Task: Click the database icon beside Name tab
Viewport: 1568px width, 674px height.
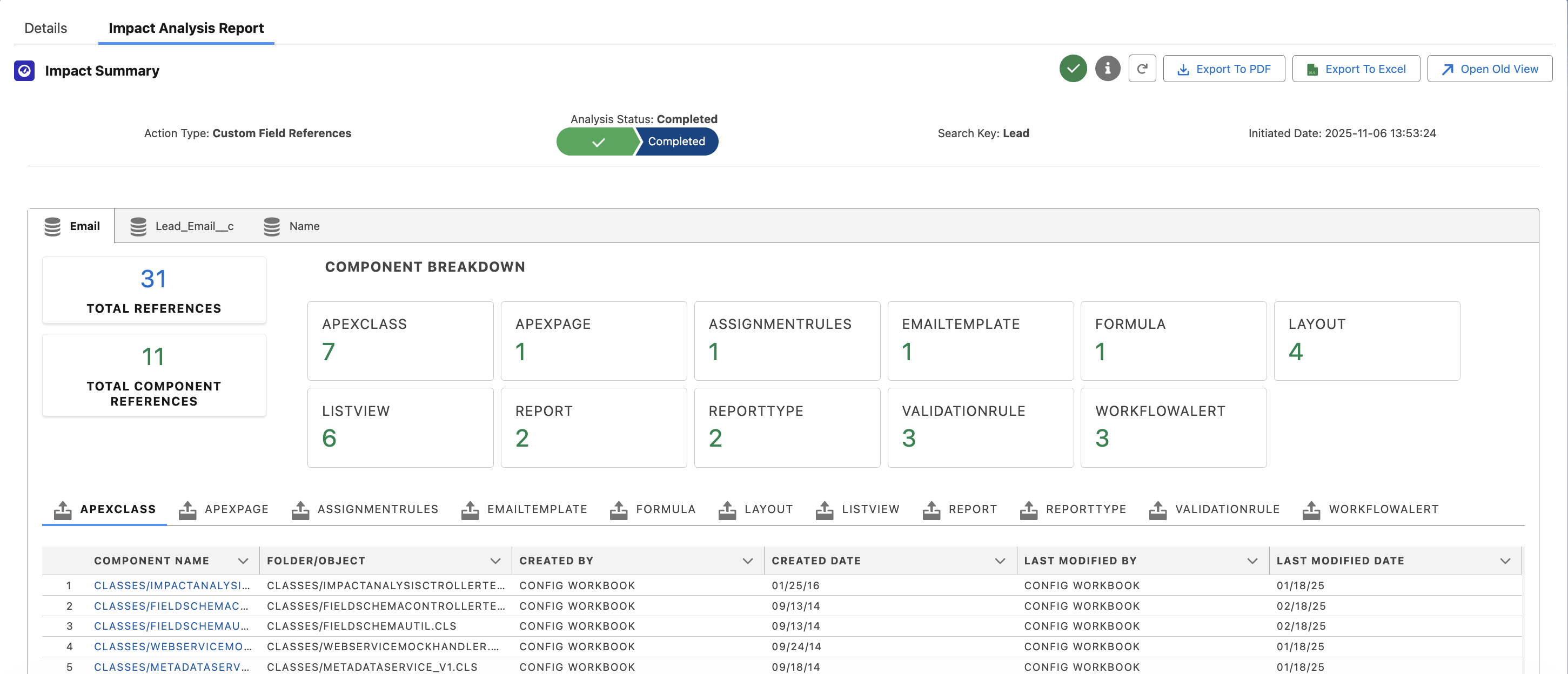Action: tap(271, 226)
